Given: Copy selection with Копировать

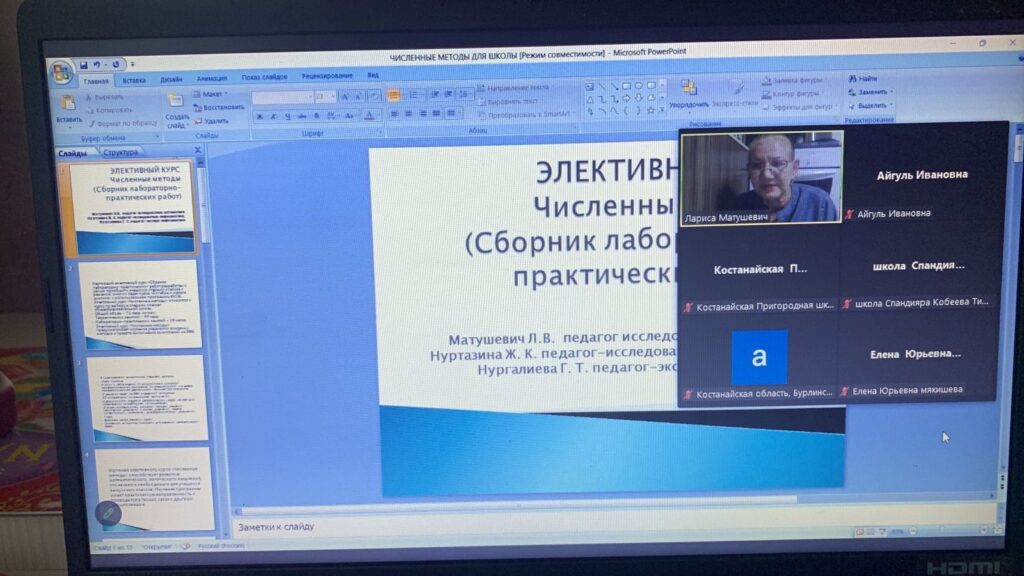Looking at the screenshot, I should [x=109, y=110].
